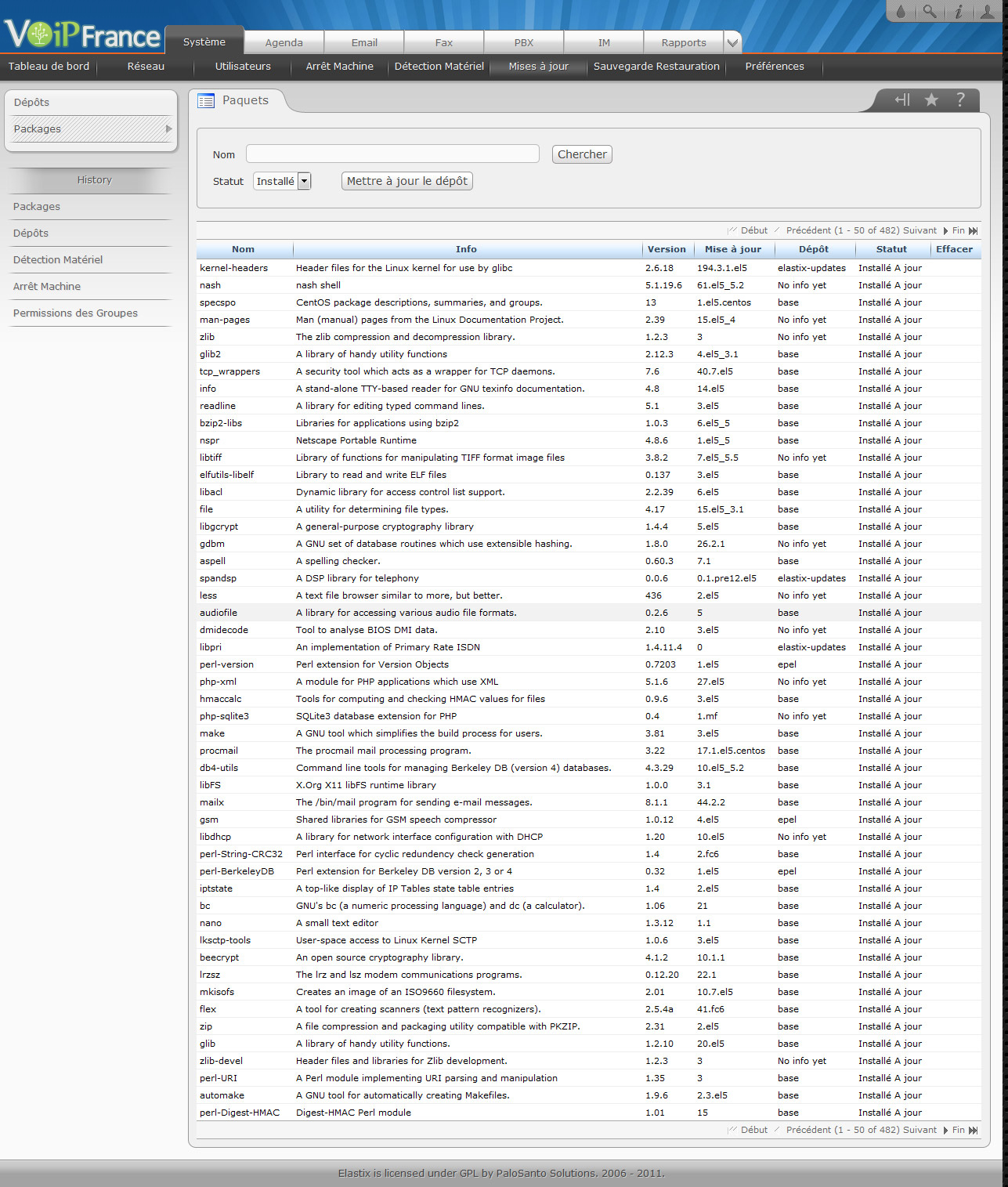Click the Paquets list icon

206,100
